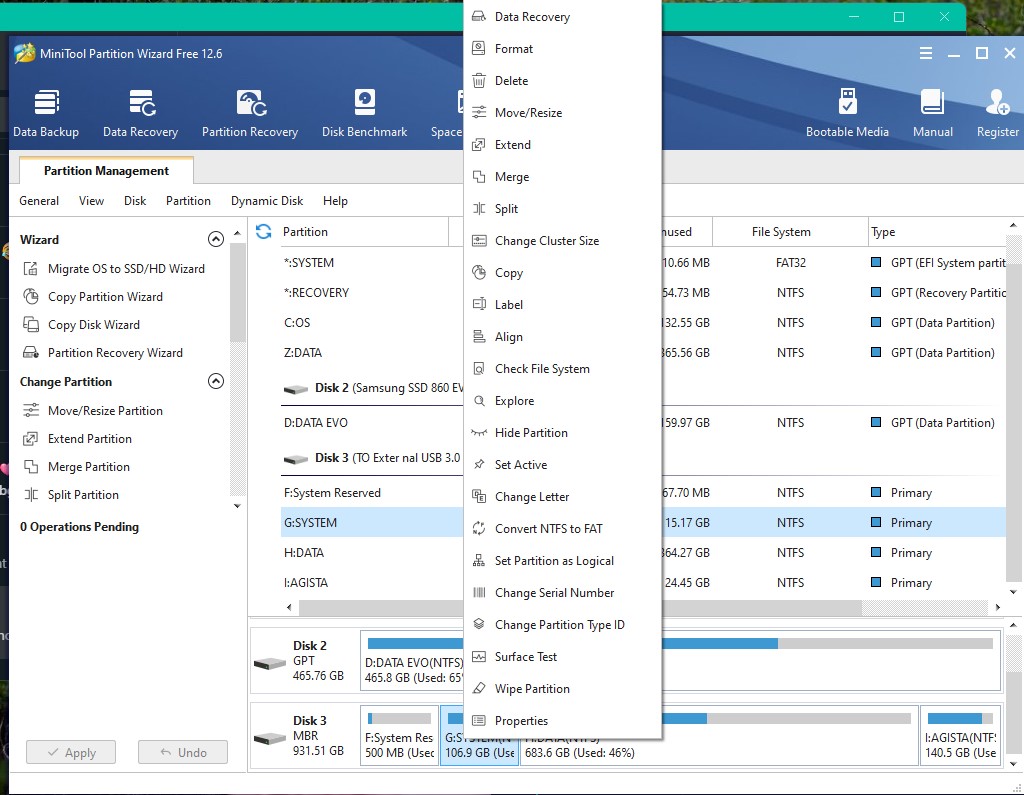Click the Apply button
The image size is (1024, 795).
(71, 753)
